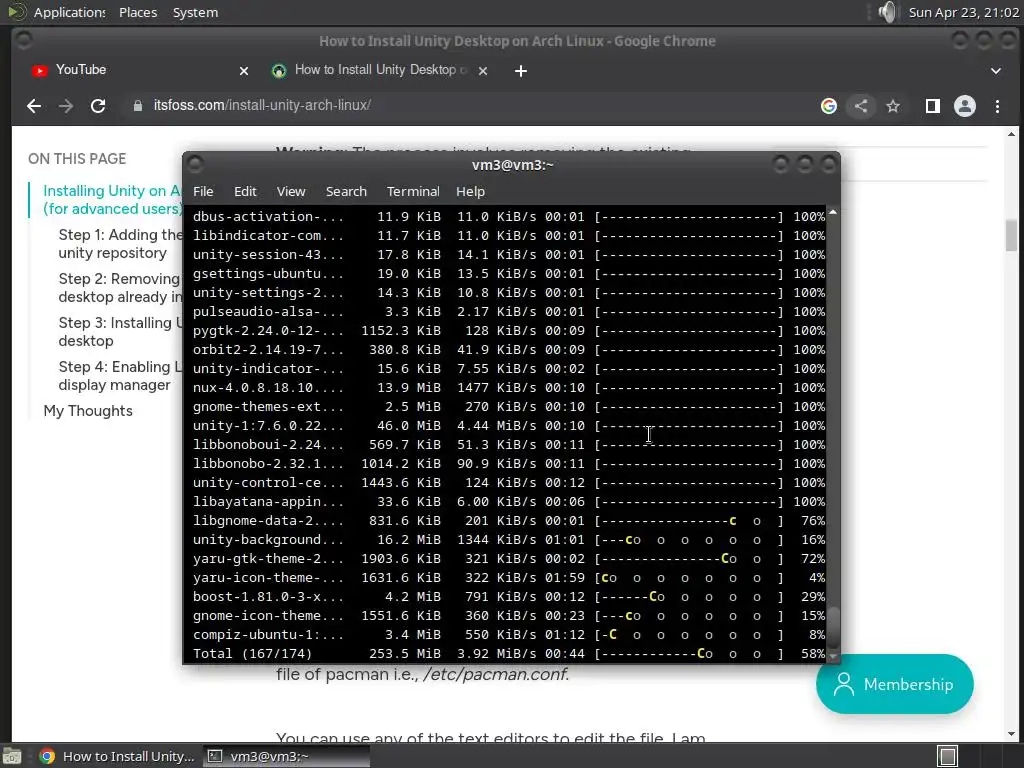Jump to Step 3 Installing desktop link

pos(120,332)
